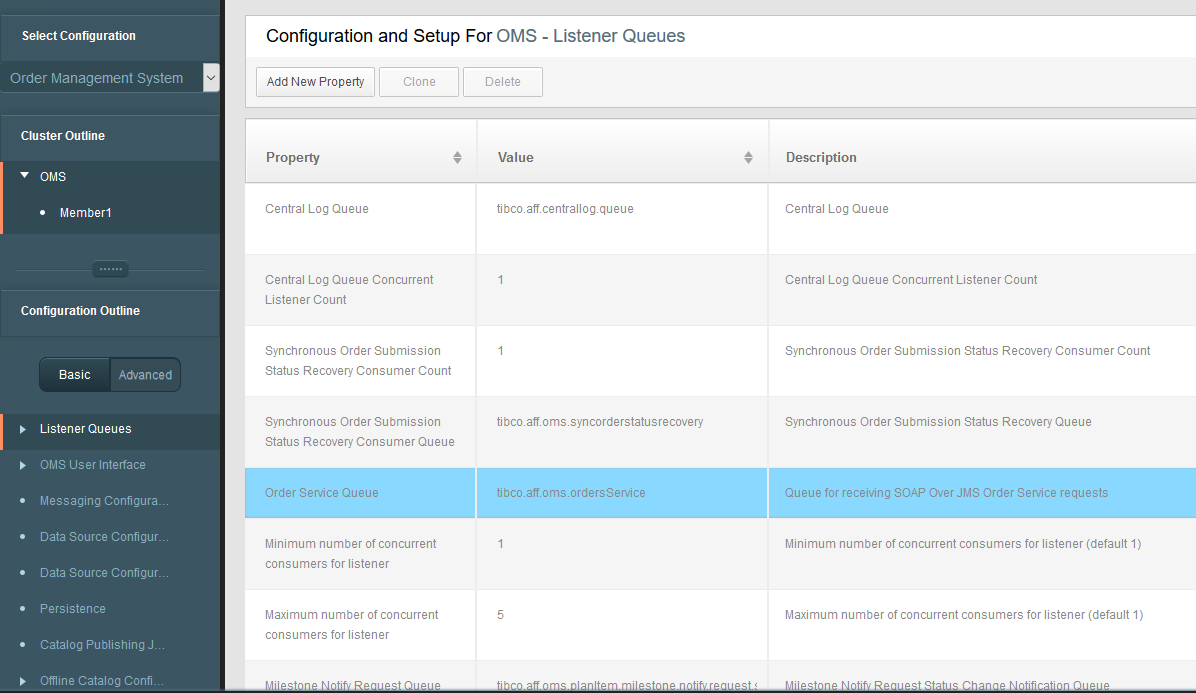Sort table by Property column arrows
Screen dimensions: 1196x693
(457, 158)
